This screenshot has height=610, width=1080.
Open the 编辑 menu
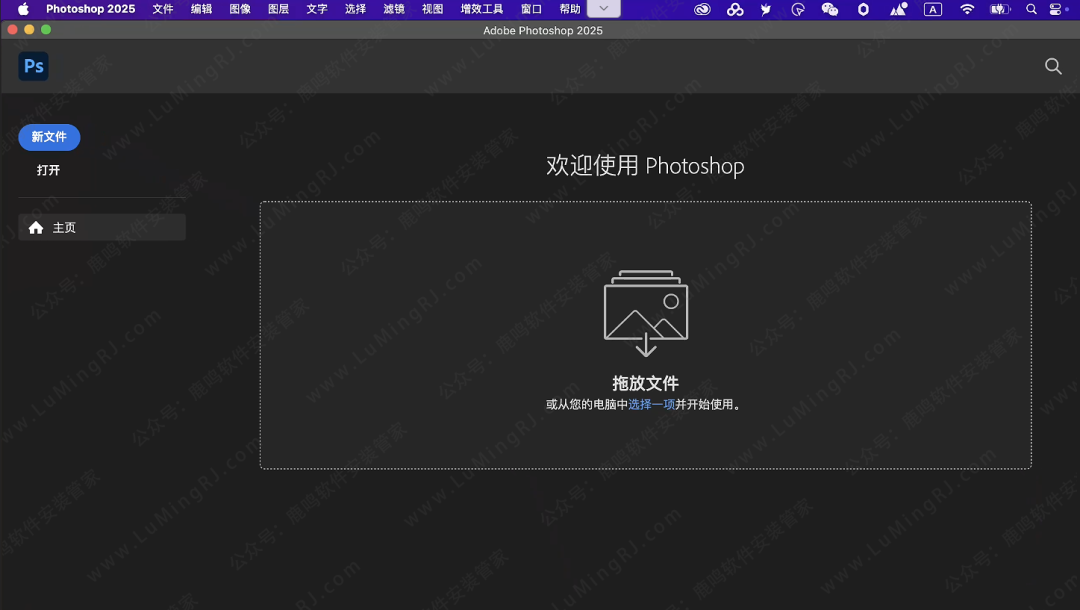(201, 9)
